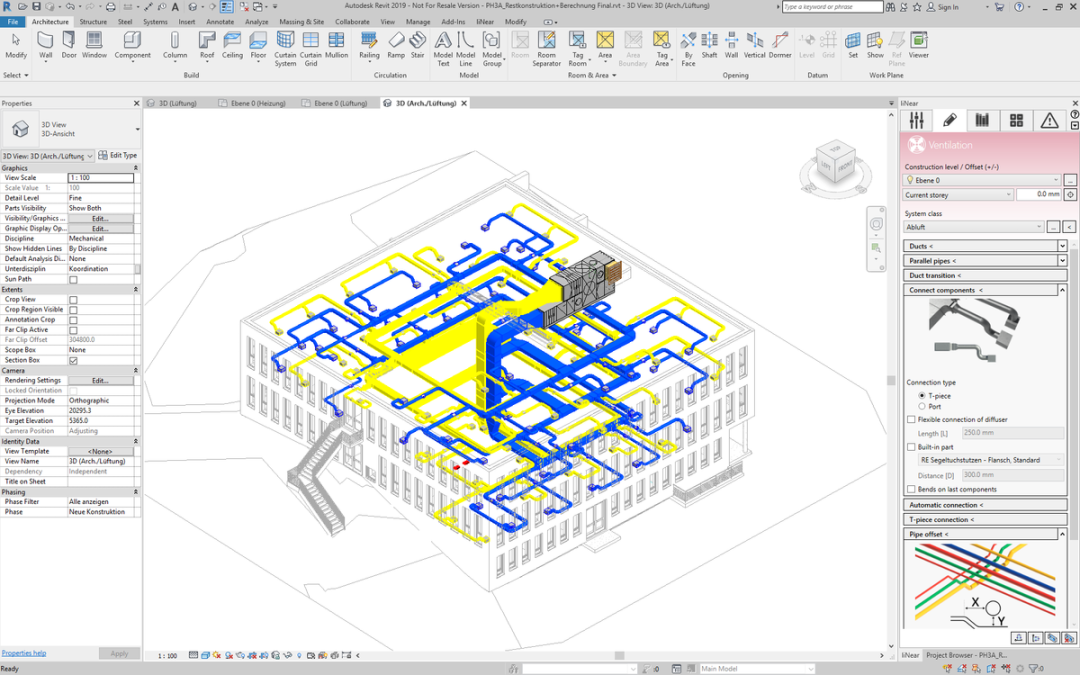
Task: Click the Edit Type button
Action: point(118,156)
